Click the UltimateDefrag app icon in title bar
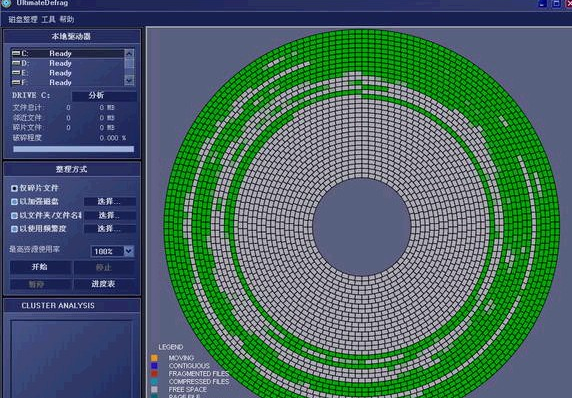Image resolution: width=572 pixels, height=398 pixels. point(6,4)
